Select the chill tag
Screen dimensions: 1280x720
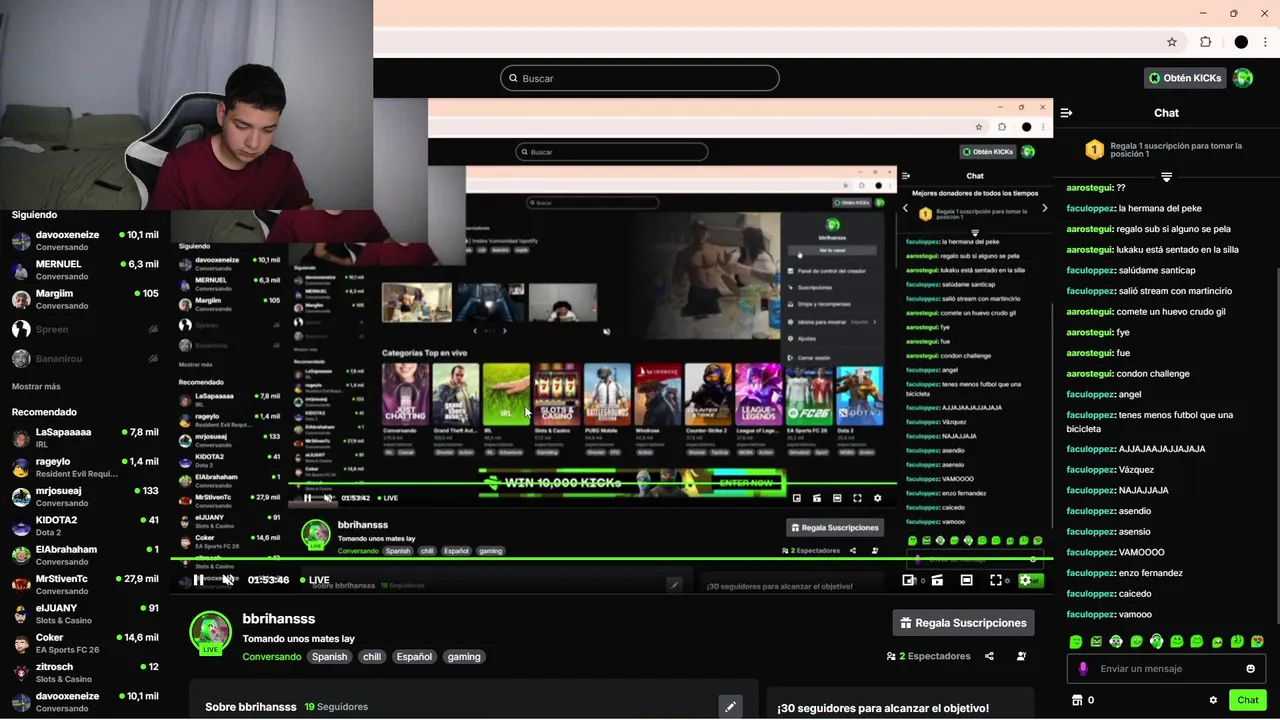372,657
